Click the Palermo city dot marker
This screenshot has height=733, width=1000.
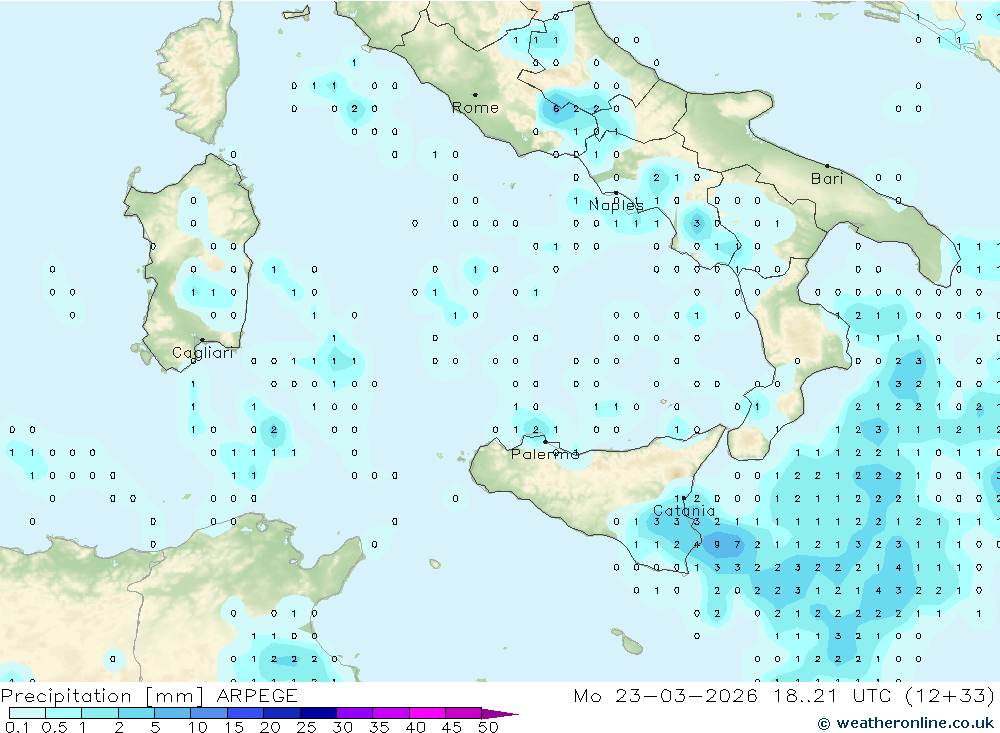point(545,441)
